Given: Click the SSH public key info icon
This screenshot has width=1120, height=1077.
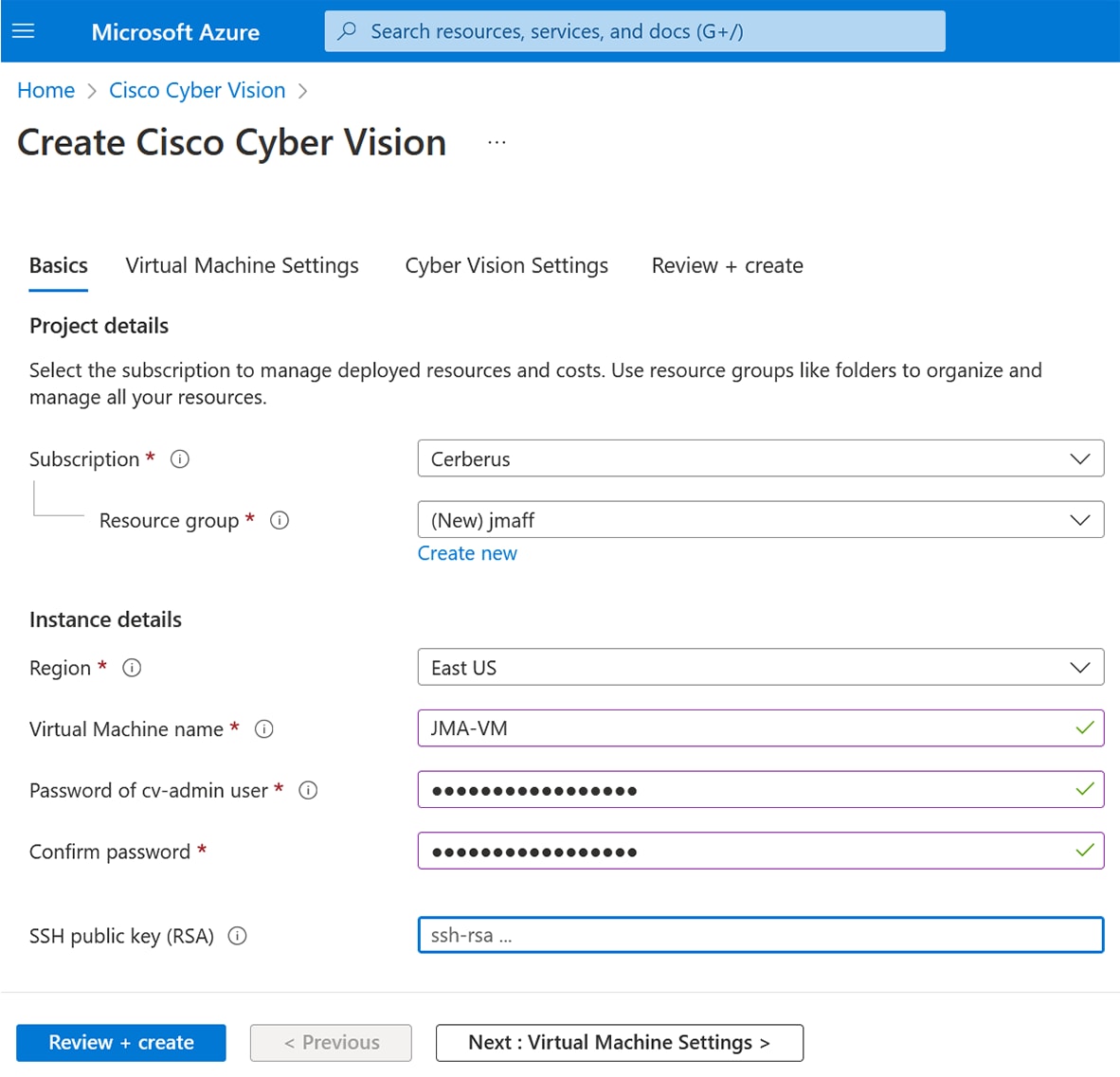Looking at the screenshot, I should pos(238,936).
